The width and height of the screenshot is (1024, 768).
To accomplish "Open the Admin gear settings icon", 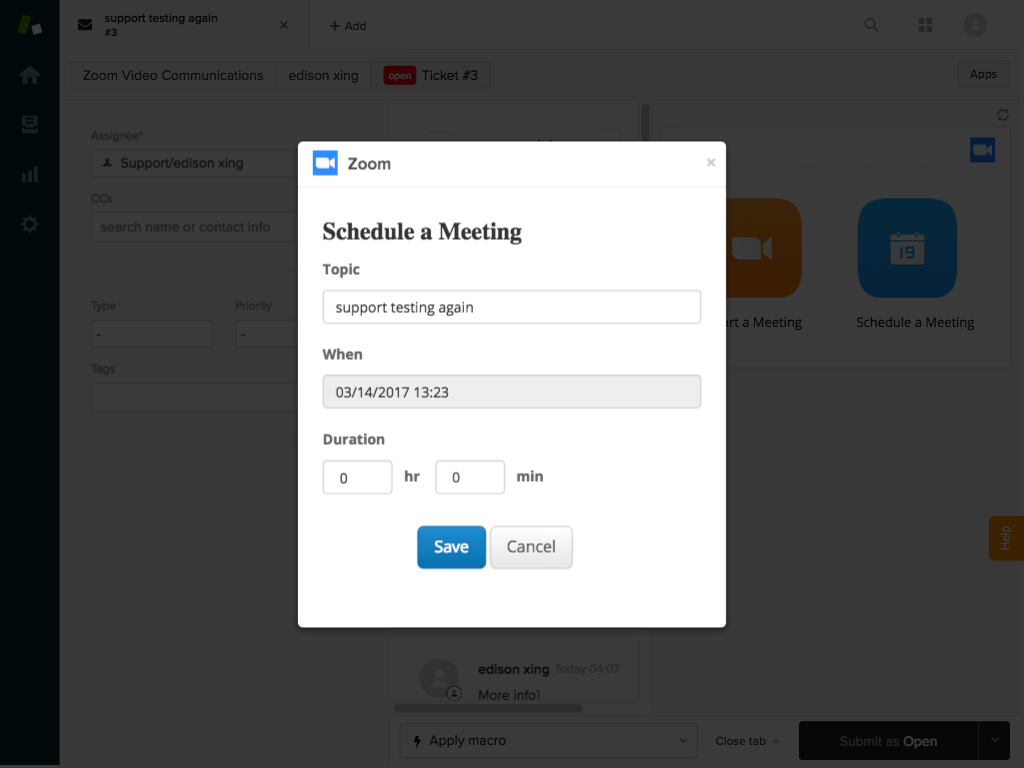I will point(30,224).
